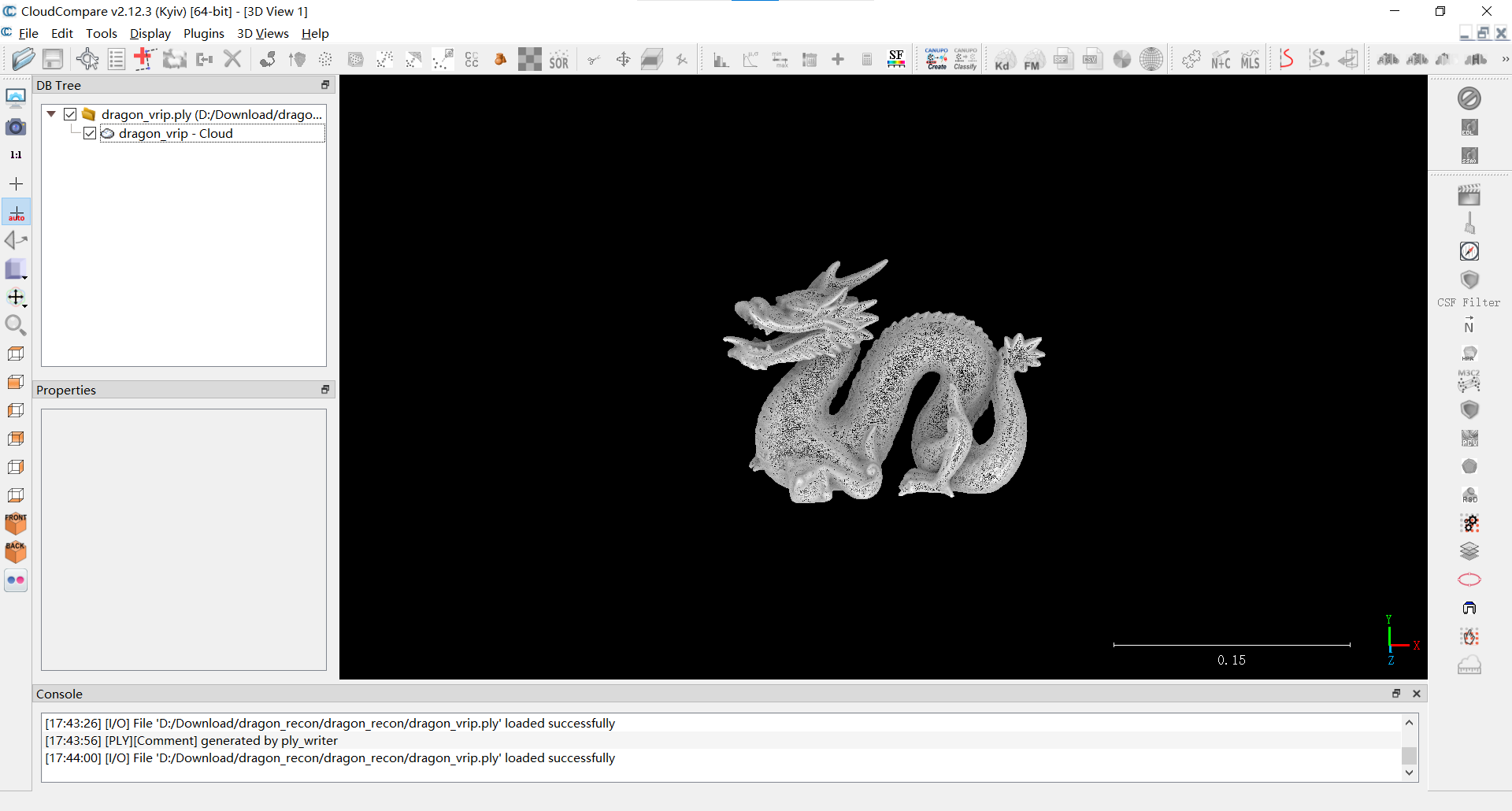Open the cross section tool
This screenshot has height=811, width=1512.
[x=652, y=59]
